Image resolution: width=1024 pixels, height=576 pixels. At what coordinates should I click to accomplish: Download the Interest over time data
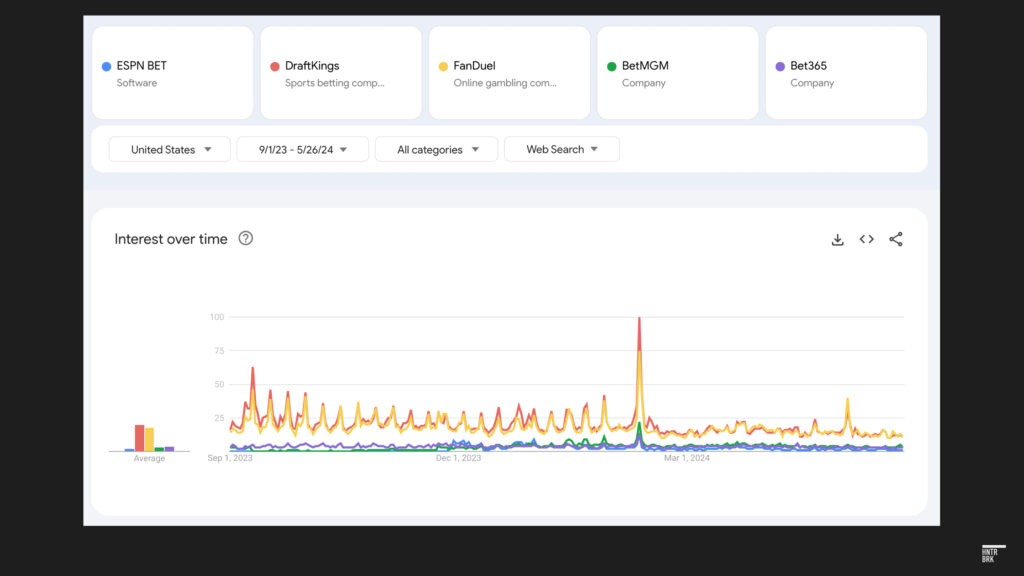pyautogui.click(x=837, y=240)
